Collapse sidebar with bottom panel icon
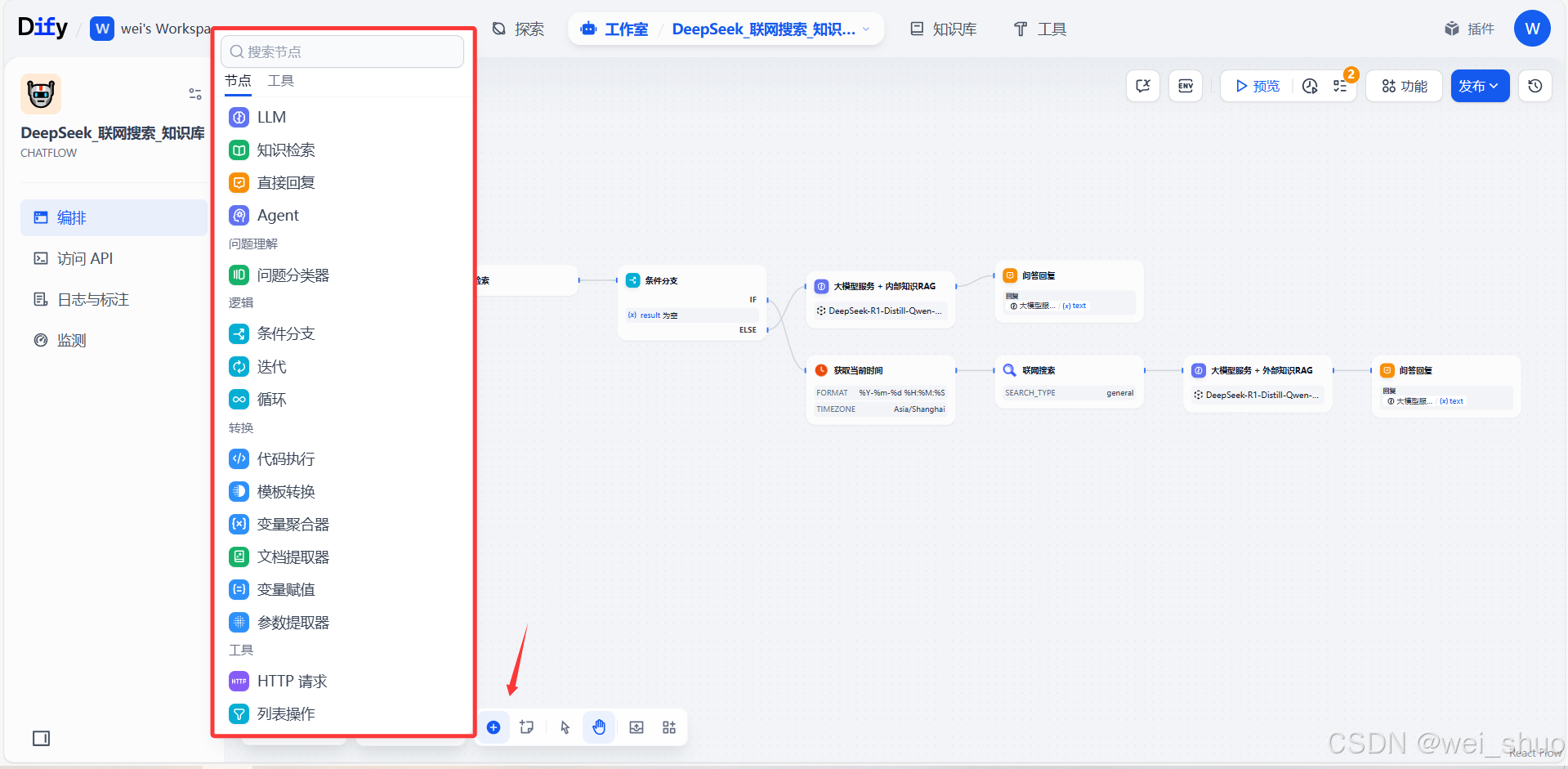1568x769 pixels. point(41,739)
